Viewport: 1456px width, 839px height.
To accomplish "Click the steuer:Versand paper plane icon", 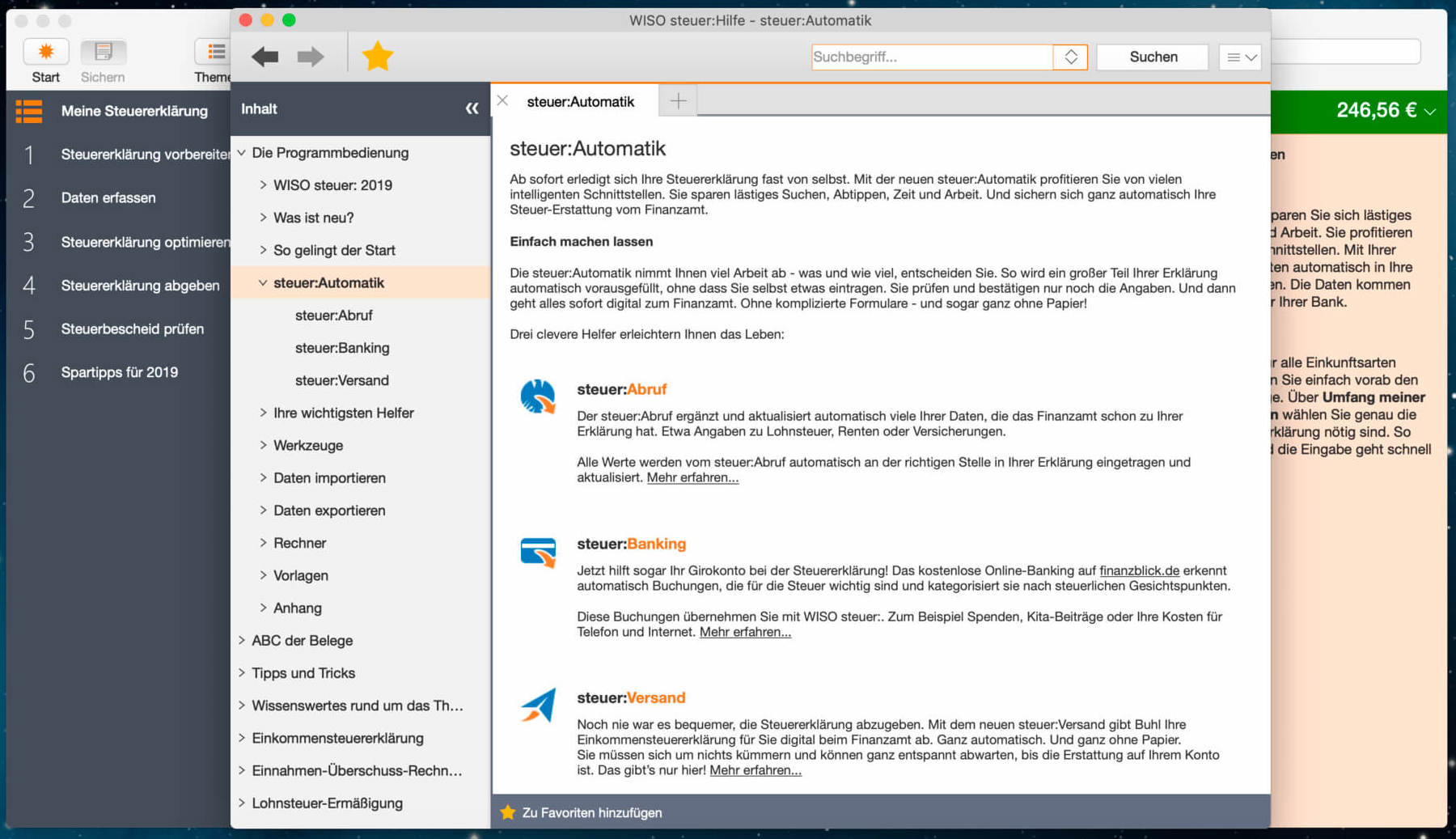I will click(x=538, y=705).
